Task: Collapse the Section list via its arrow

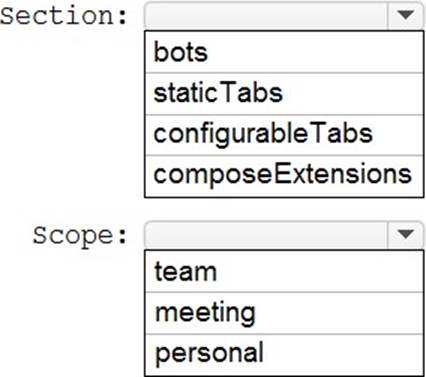Action: 405,15
